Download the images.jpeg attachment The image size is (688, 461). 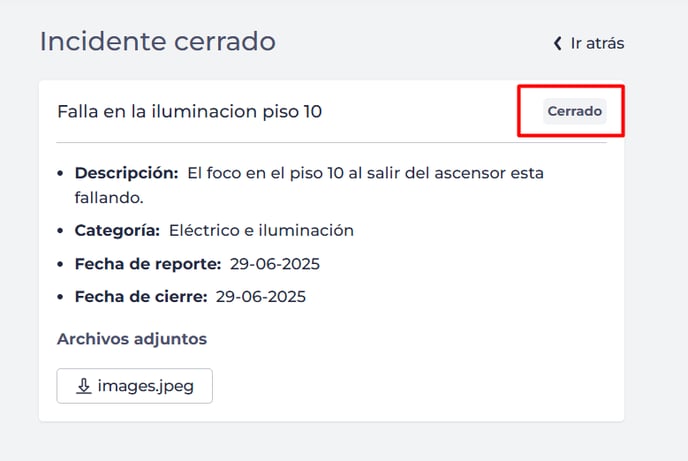tap(135, 386)
